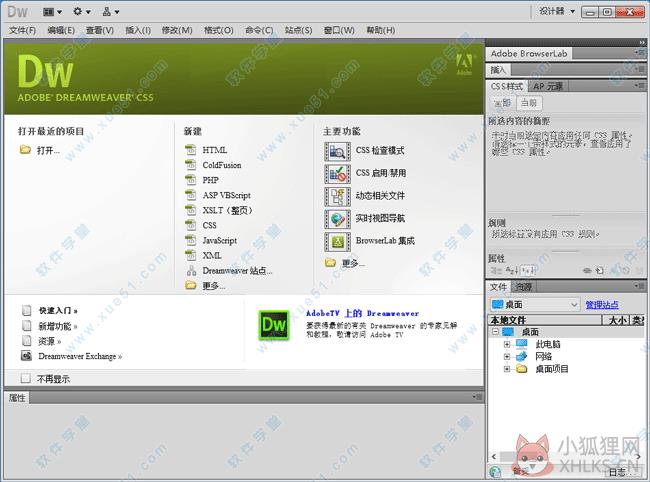Viewport: 650px width, 482px height.
Task: Open the 插入 panel tab
Action: click(x=498, y=70)
